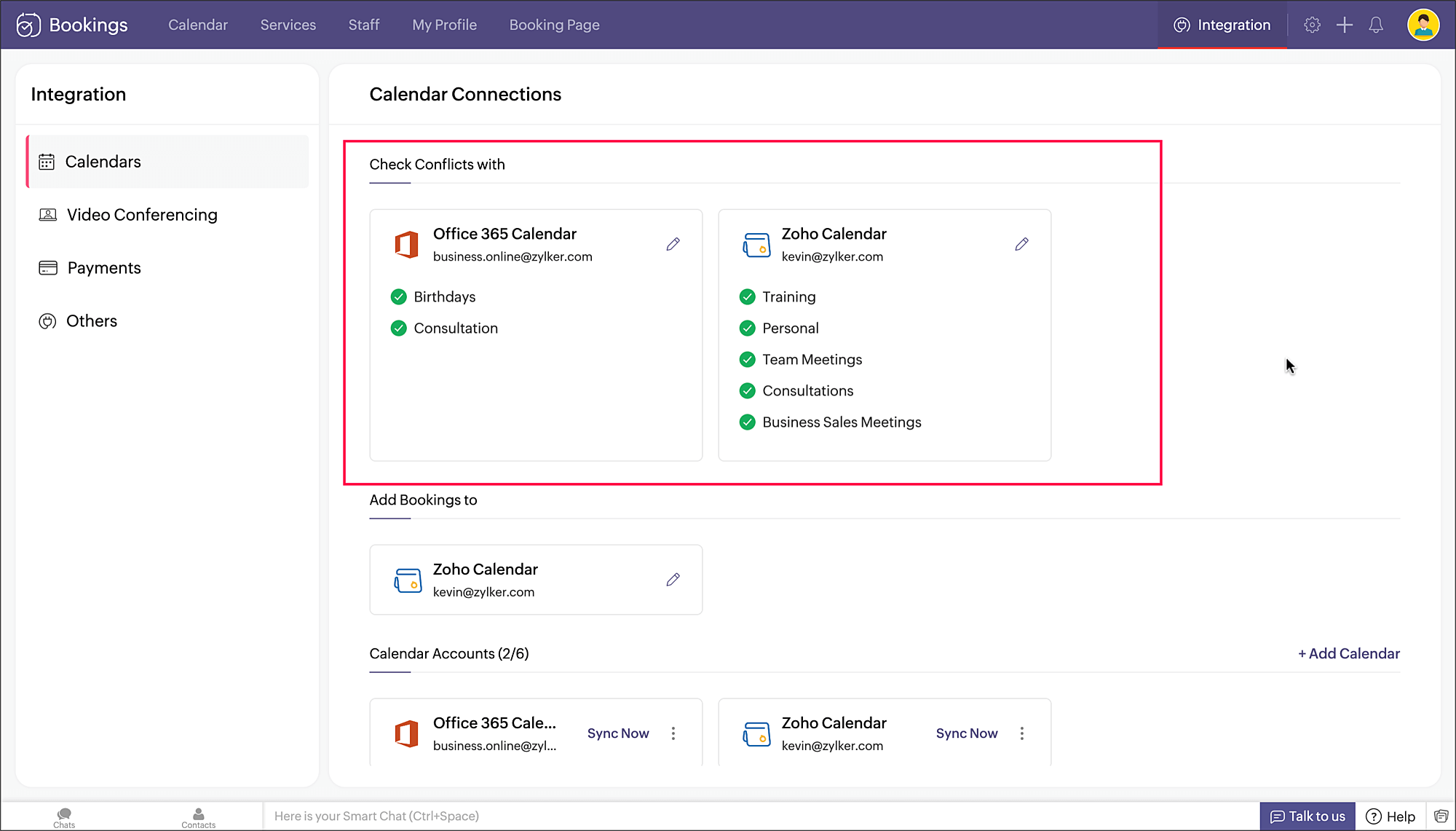Screen dimensions: 1456x831
Task: Click Sync Now for Office 365 account
Action: point(618,733)
